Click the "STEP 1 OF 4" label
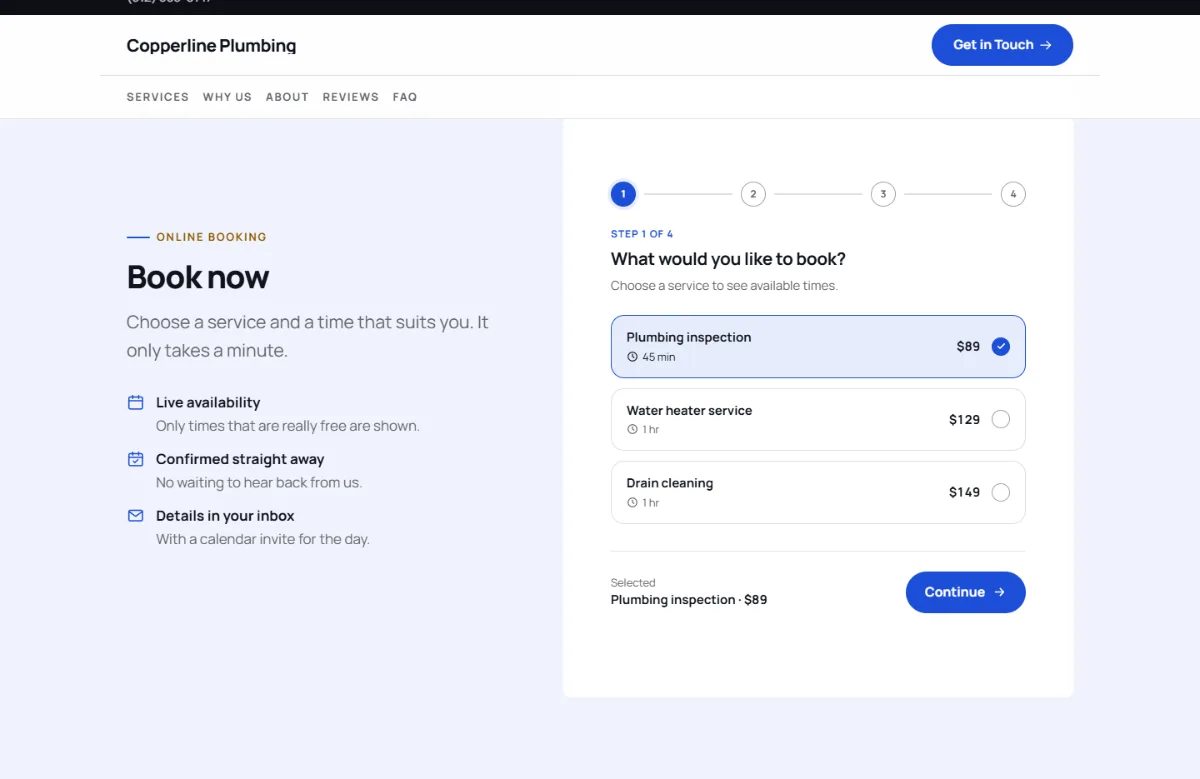1200x779 pixels. [x=642, y=234]
